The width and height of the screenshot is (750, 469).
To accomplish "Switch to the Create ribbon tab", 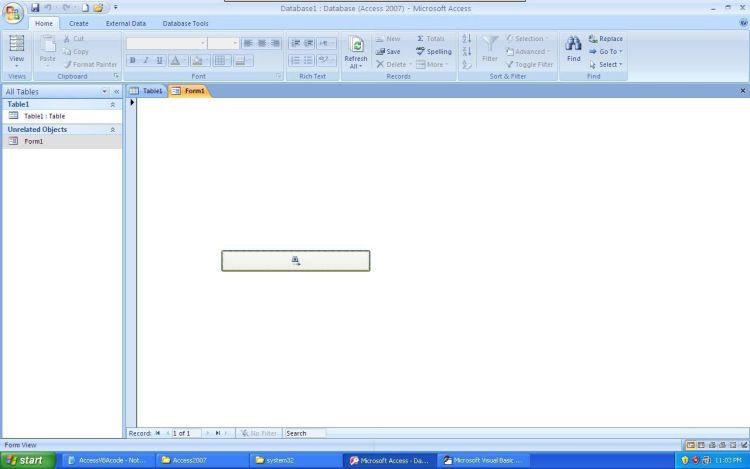I will tap(78, 23).
